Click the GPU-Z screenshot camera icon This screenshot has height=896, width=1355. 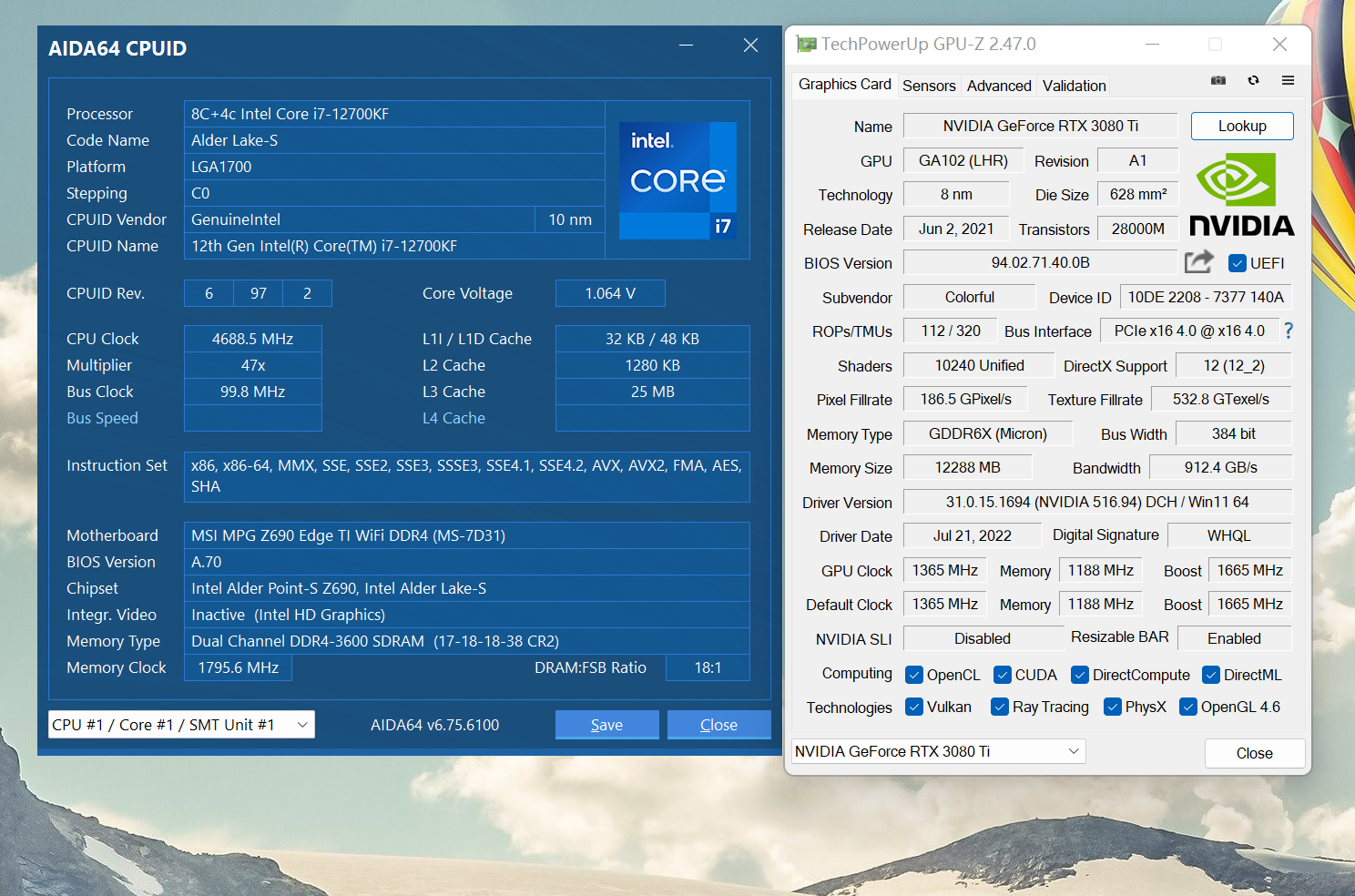[x=1217, y=80]
